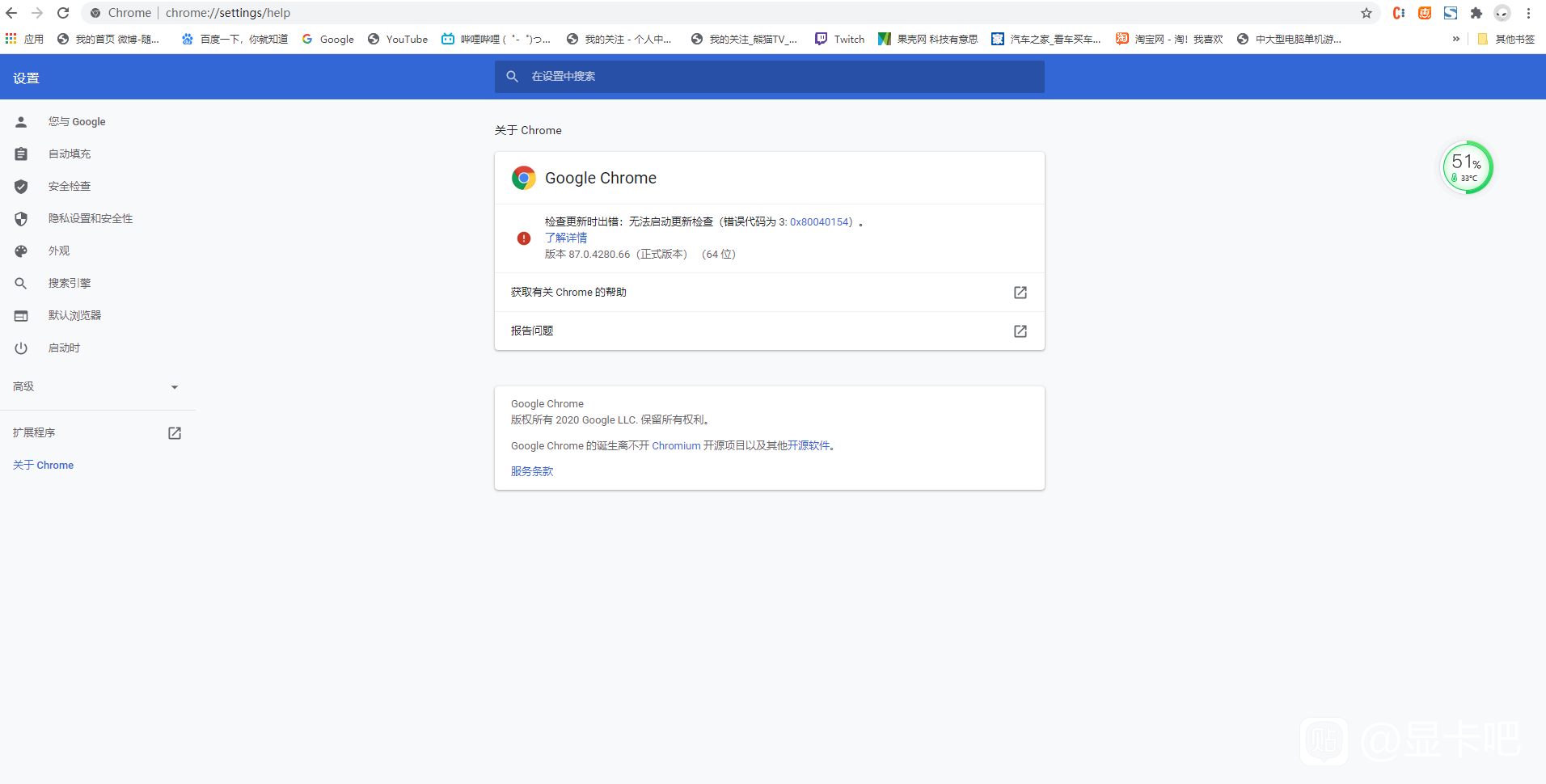Open 扩展程序 extensions from the sidebar
This screenshot has width=1546, height=784.
[x=34, y=432]
